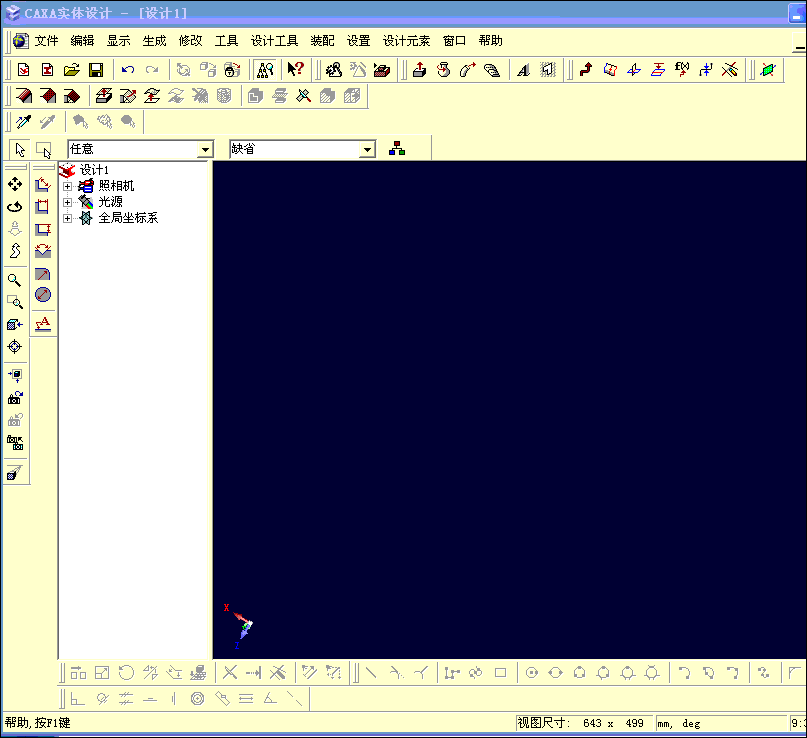
Task: Select 全局坐标系 in the design tree
Action: pos(128,218)
